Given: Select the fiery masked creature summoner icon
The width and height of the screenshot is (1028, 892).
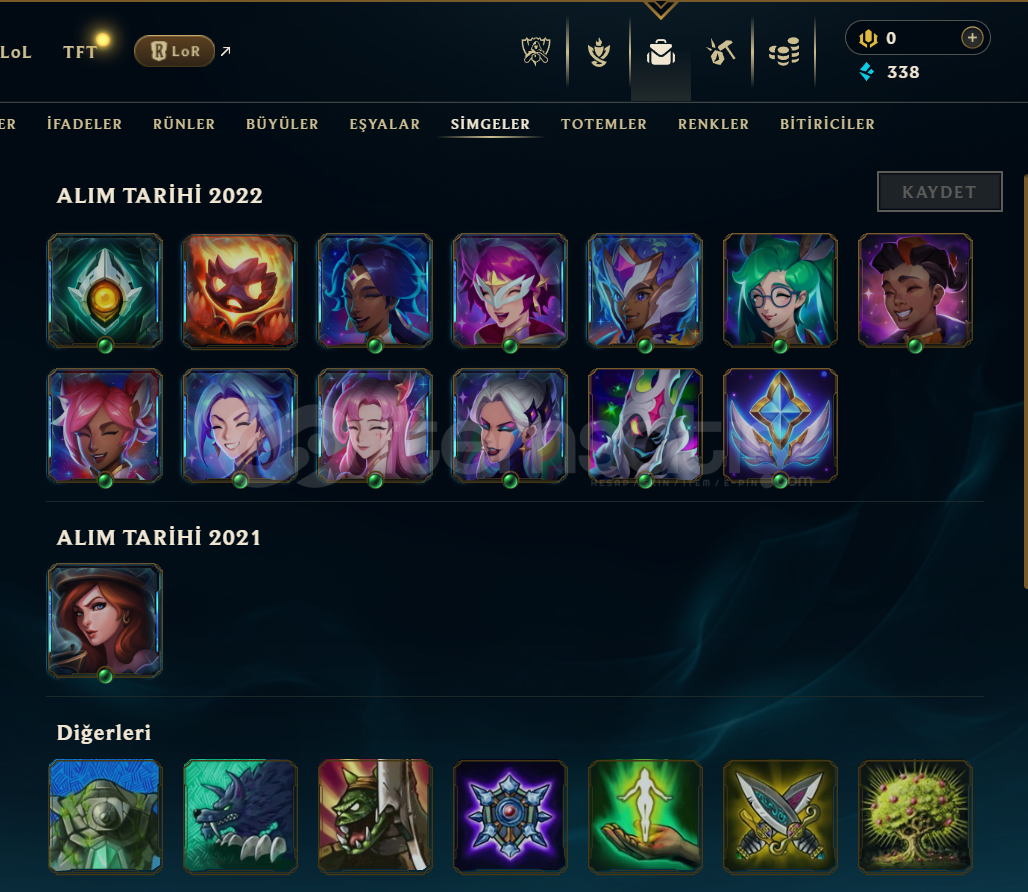Looking at the screenshot, I should click(x=240, y=291).
